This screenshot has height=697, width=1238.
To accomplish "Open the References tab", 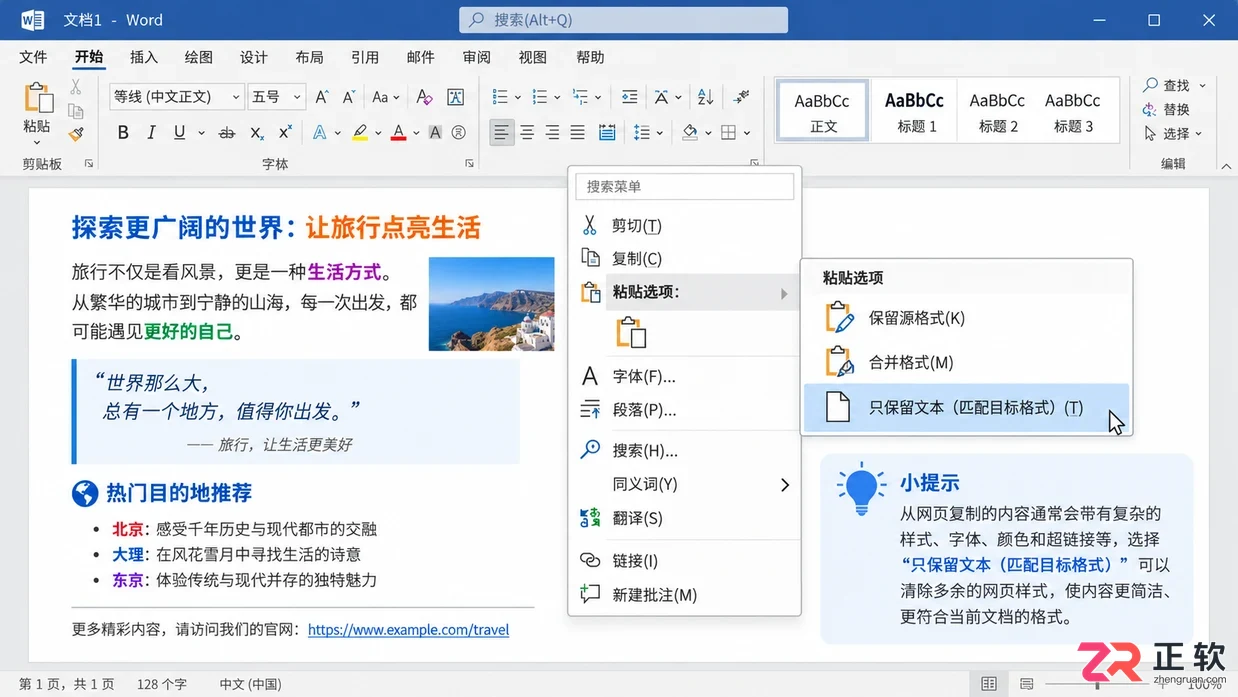I will pos(364,57).
